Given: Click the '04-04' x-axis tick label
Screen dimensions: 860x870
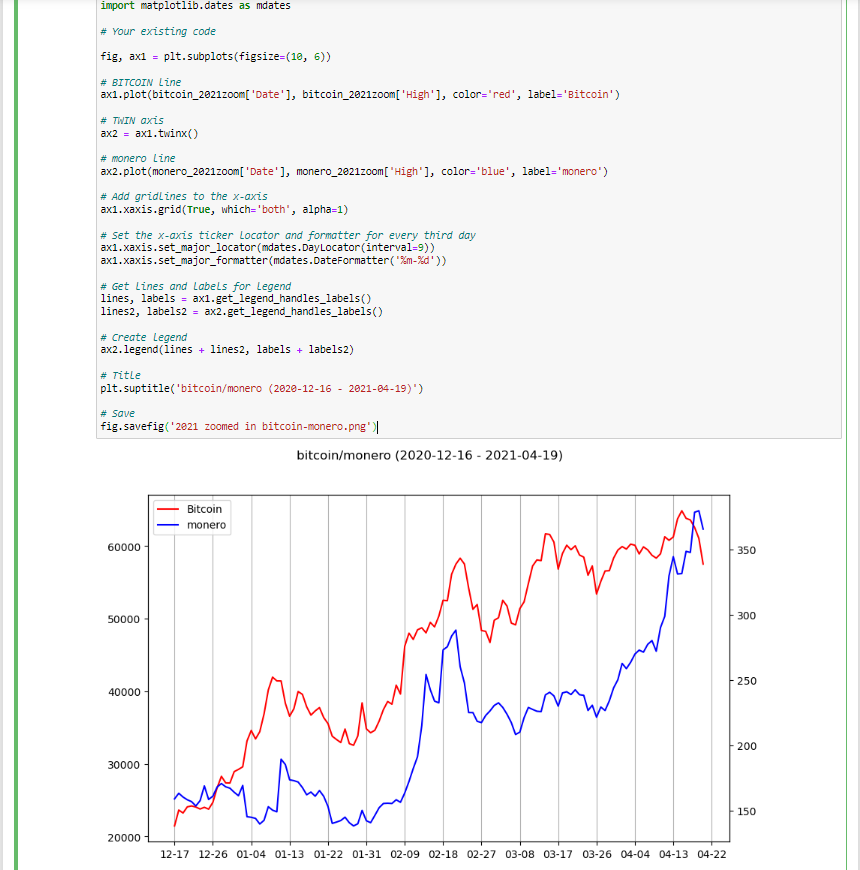Looking at the screenshot, I should pos(635,854).
